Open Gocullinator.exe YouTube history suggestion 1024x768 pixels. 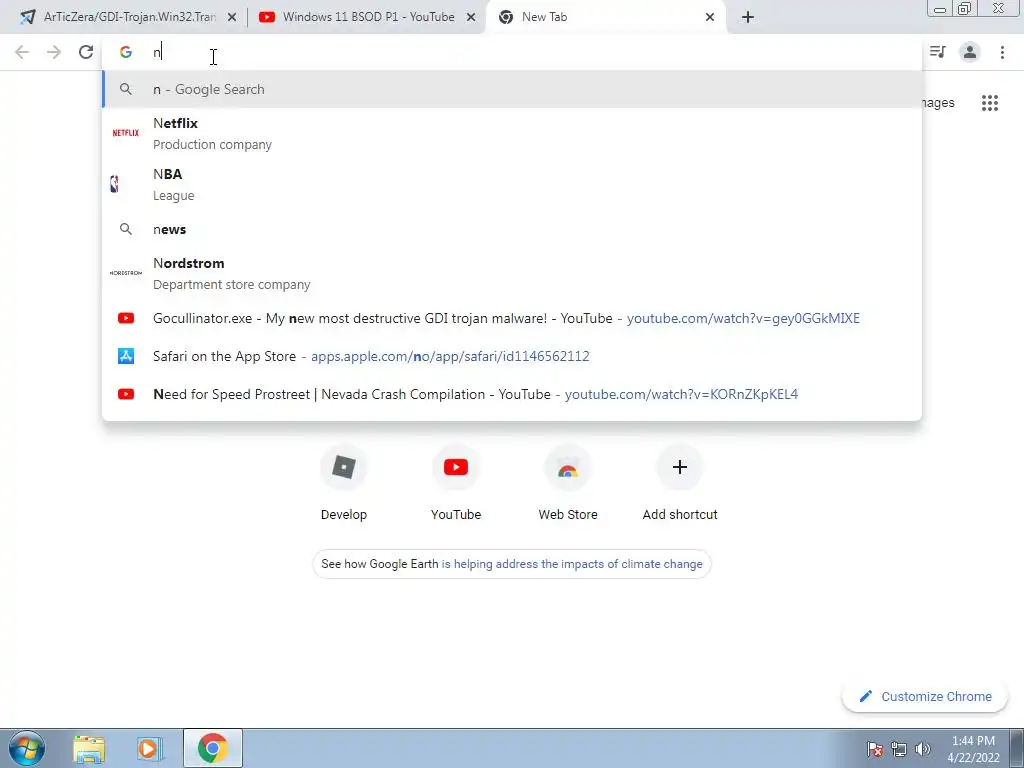(x=512, y=318)
